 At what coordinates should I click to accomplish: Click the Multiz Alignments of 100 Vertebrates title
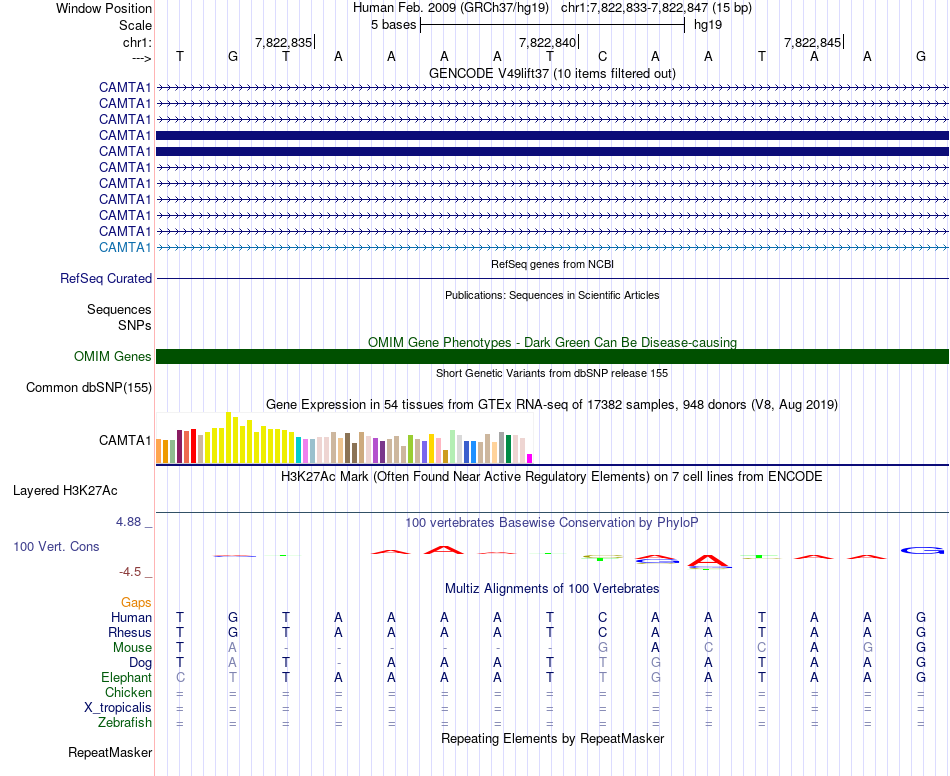coord(552,588)
